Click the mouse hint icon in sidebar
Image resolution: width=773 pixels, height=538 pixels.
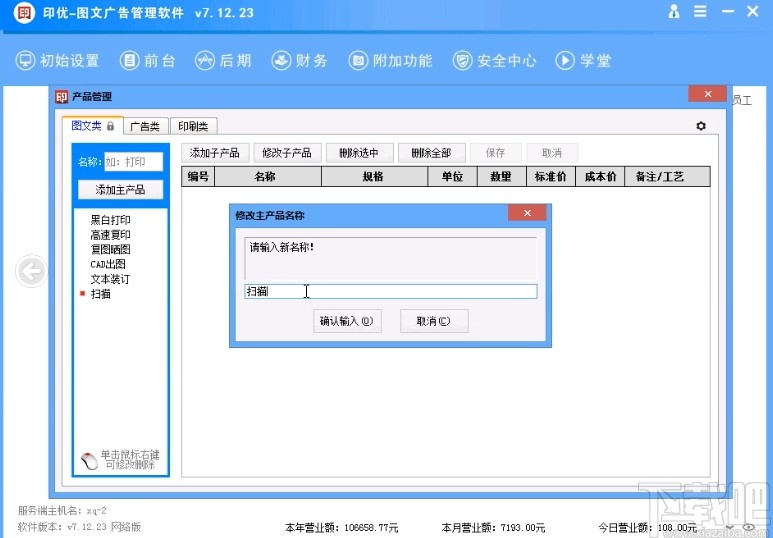89,461
